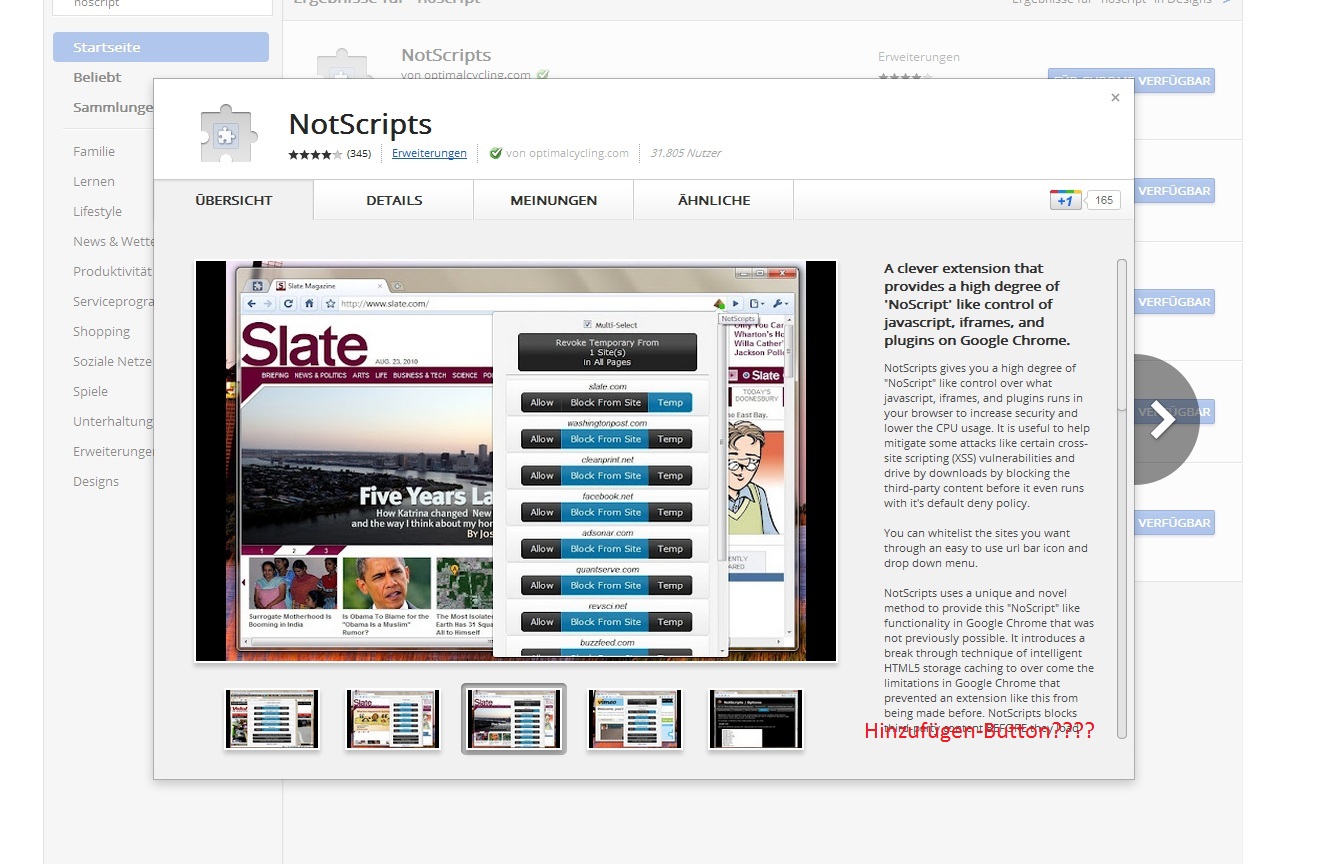Open the ÜBERSICHT tab

coord(234,200)
